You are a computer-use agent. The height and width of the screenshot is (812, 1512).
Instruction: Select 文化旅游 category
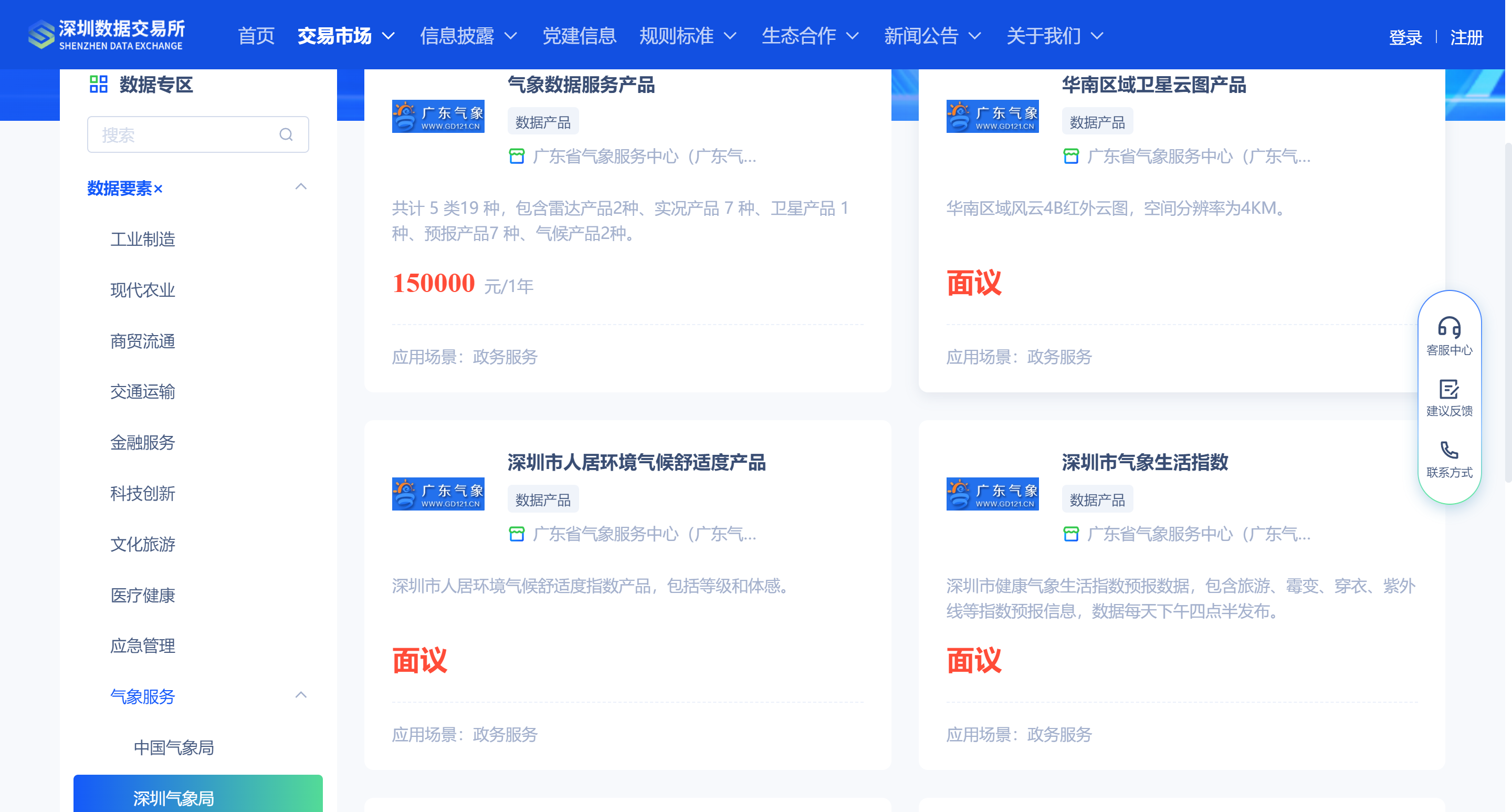point(143,544)
